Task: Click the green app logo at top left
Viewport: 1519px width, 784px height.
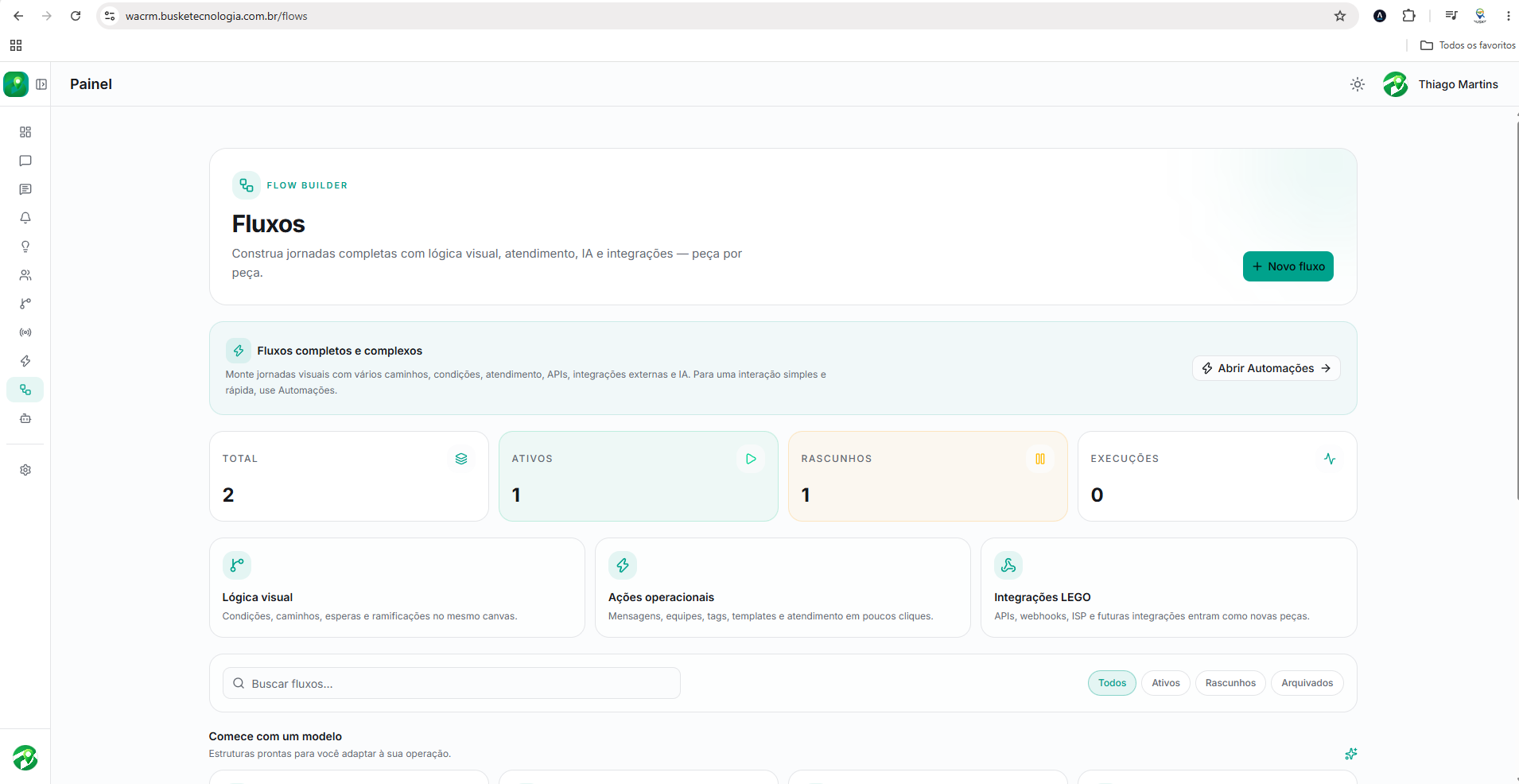Action: (x=16, y=84)
